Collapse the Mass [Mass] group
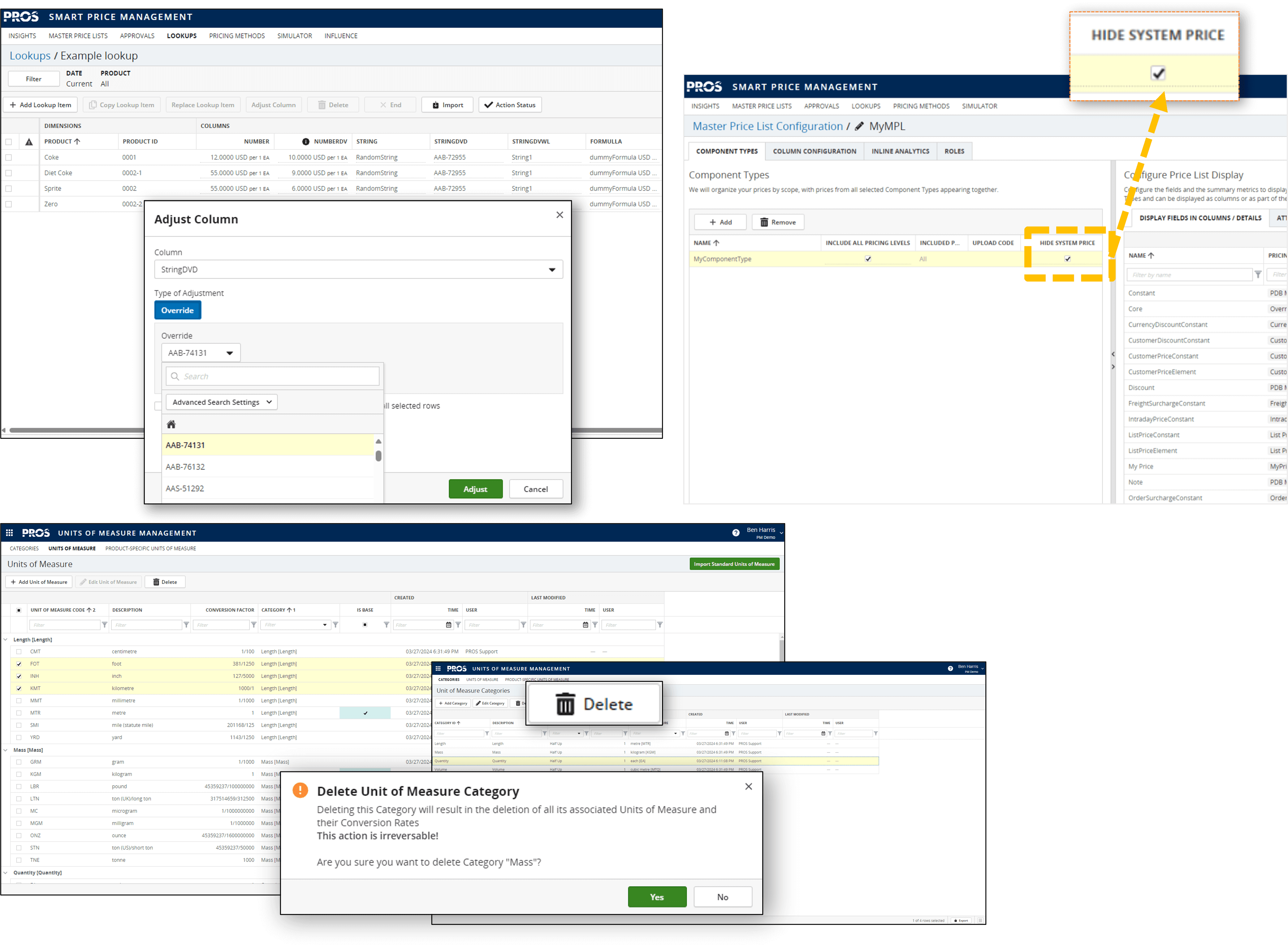 pos(6,750)
